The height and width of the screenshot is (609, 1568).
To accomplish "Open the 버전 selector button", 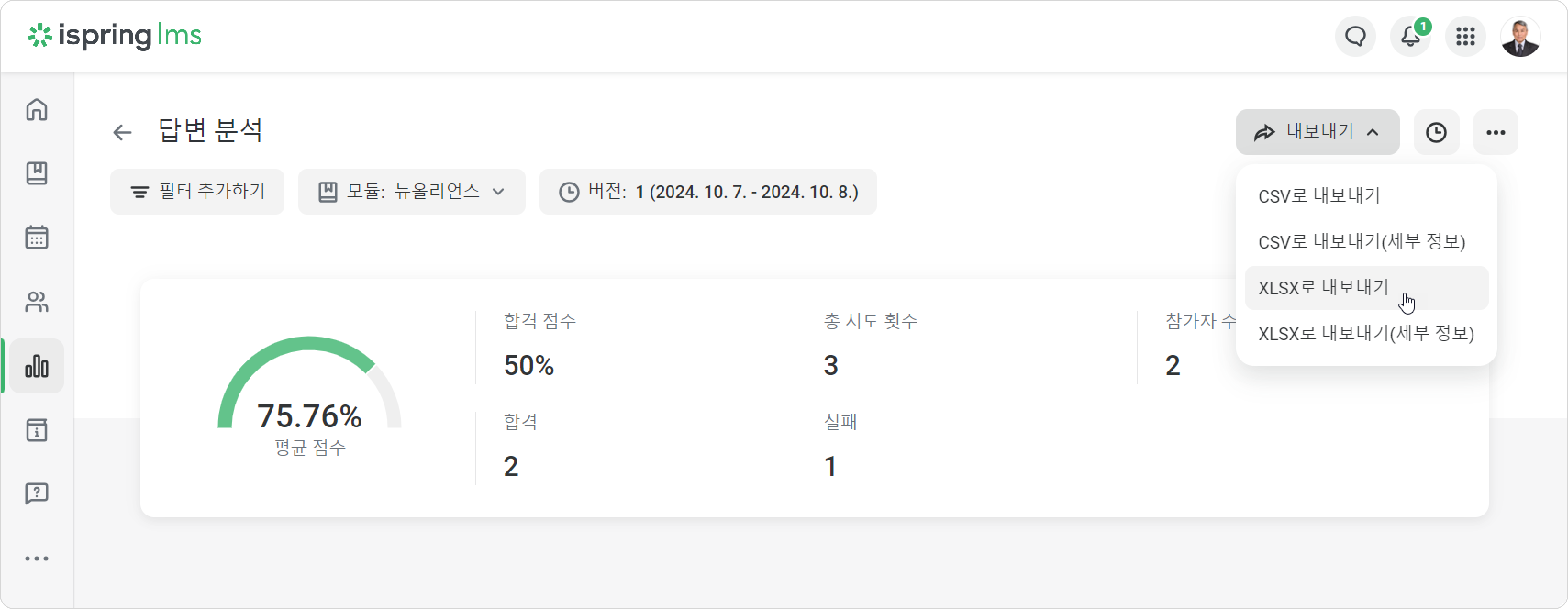I will [x=708, y=192].
